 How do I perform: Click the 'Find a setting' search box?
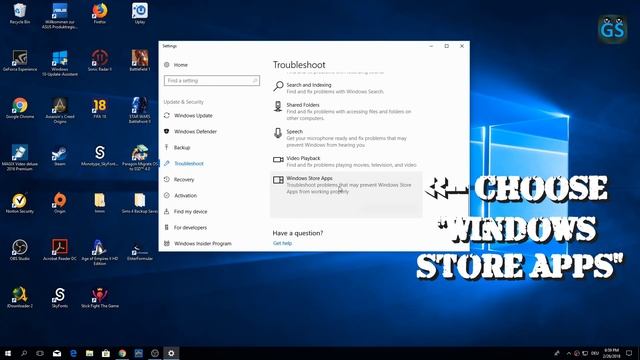point(211,80)
